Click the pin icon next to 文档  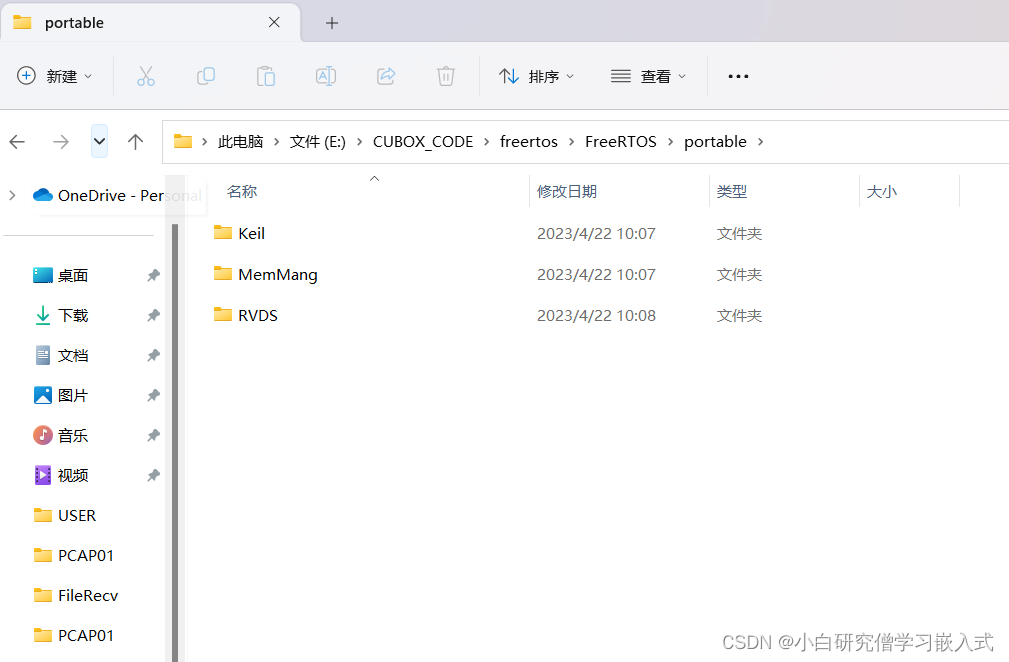(x=153, y=355)
